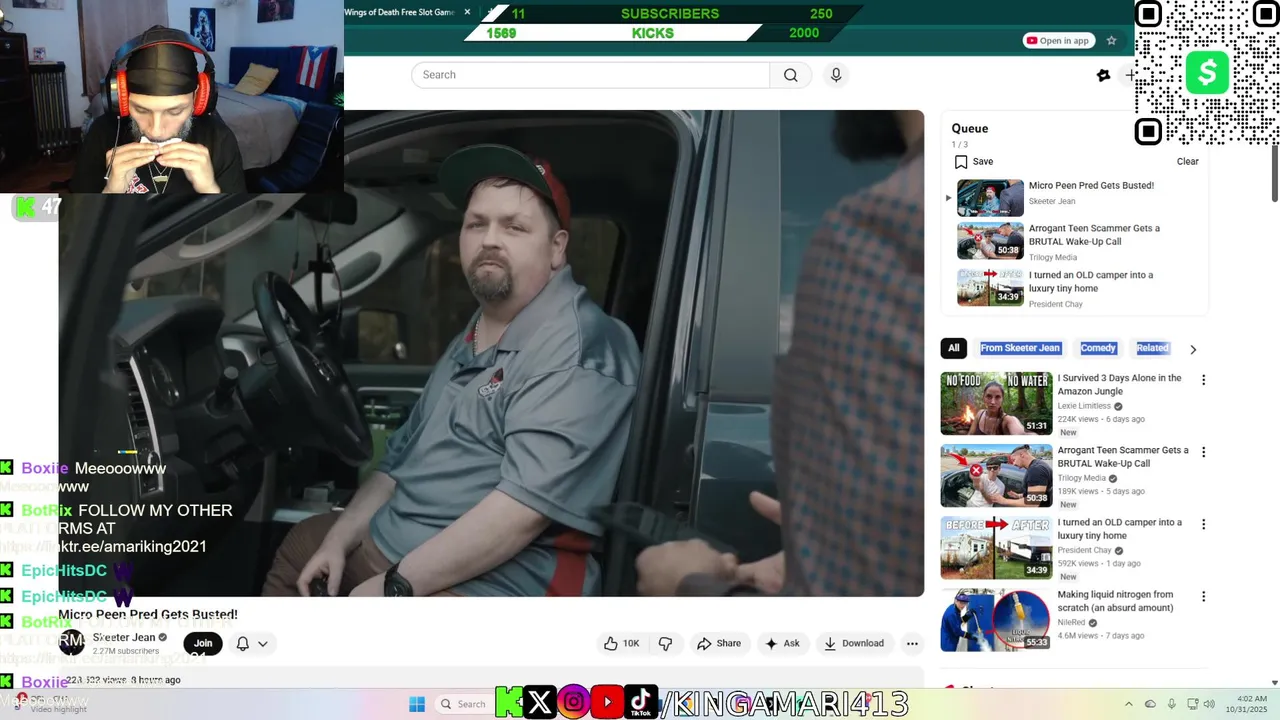Open notification bell dropdown for Skeeter Jean
Screen dimensions: 1280x720
click(x=251, y=643)
